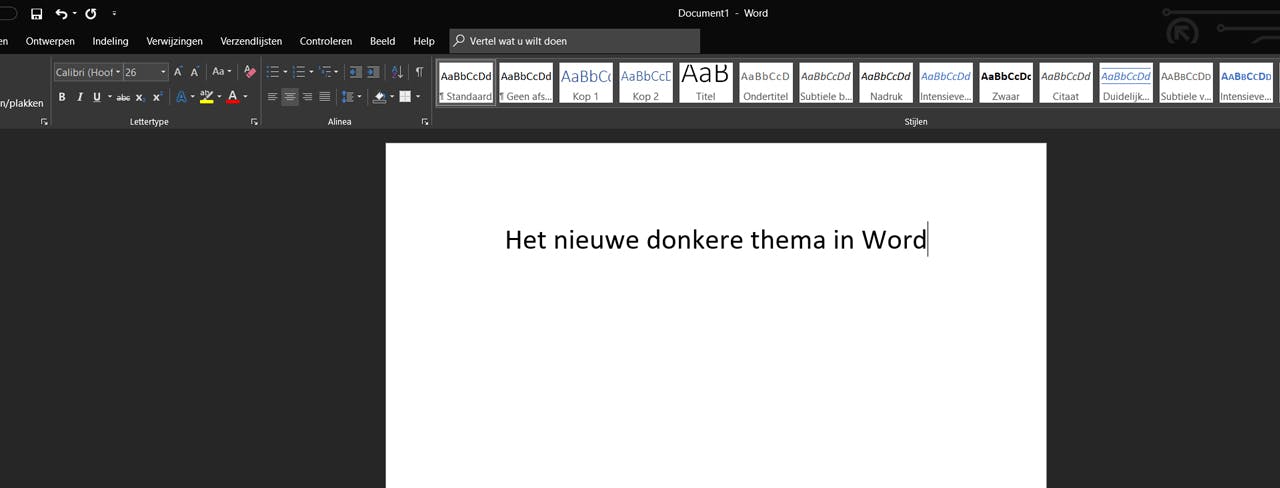The width and height of the screenshot is (1280, 488).
Task: Apply the Citaat style
Action: (x=1066, y=83)
